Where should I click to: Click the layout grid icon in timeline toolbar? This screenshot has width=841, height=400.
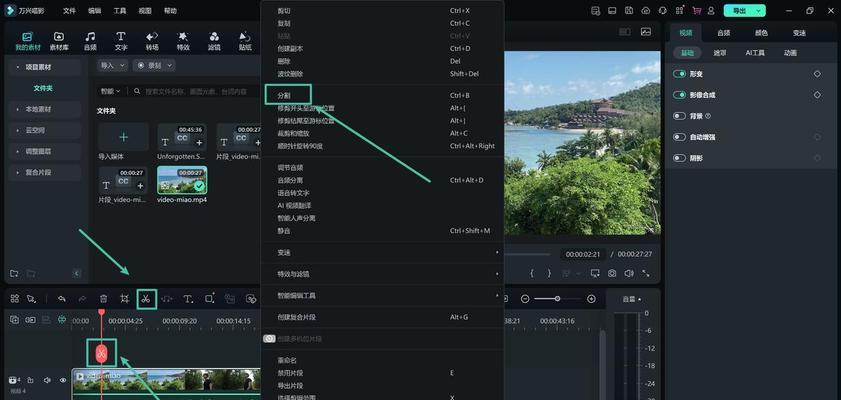pos(14,299)
